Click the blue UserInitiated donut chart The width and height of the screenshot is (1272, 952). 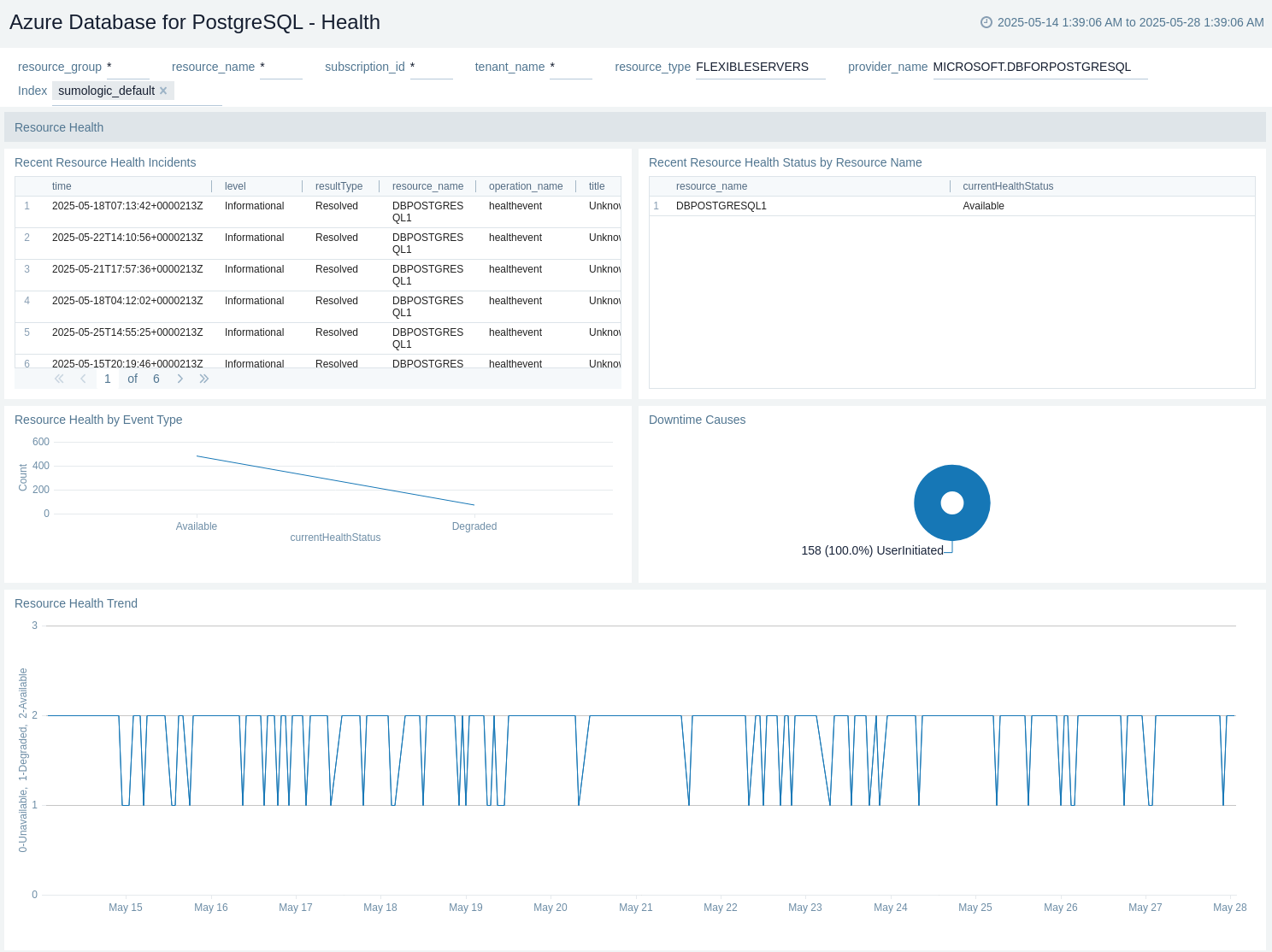(x=952, y=502)
